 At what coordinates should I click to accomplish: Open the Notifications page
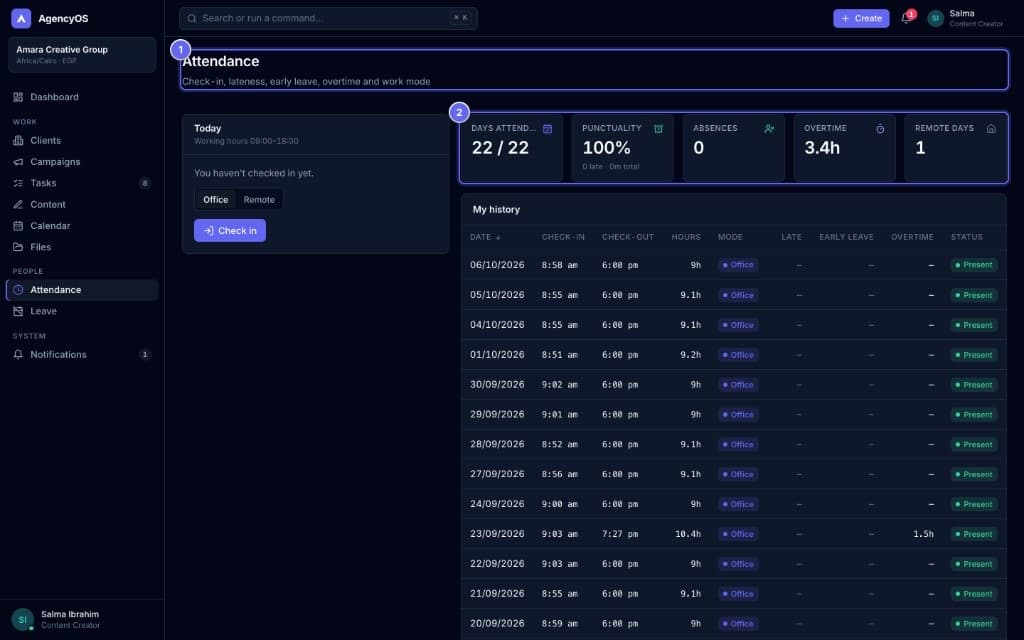pos(82,355)
